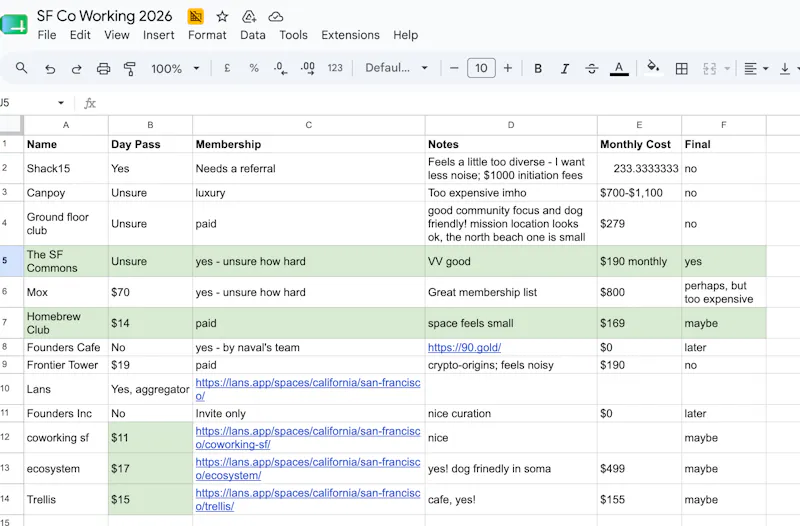800x526 pixels.
Task: Click the formula bar input
Action: [x=449, y=104]
